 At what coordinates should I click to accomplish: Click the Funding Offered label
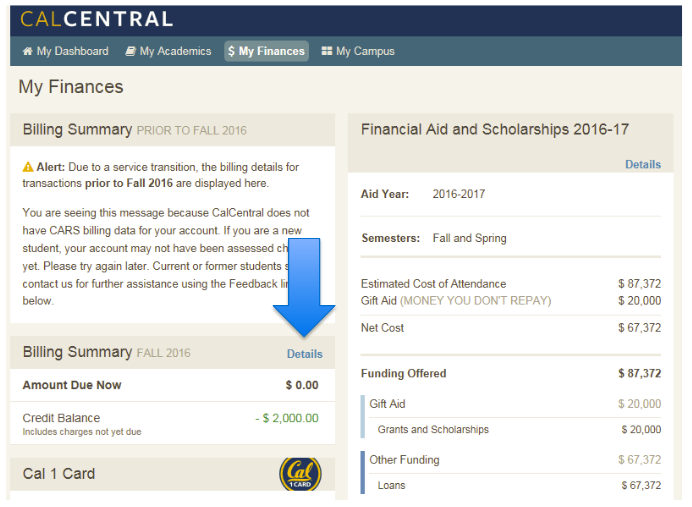coord(403,373)
